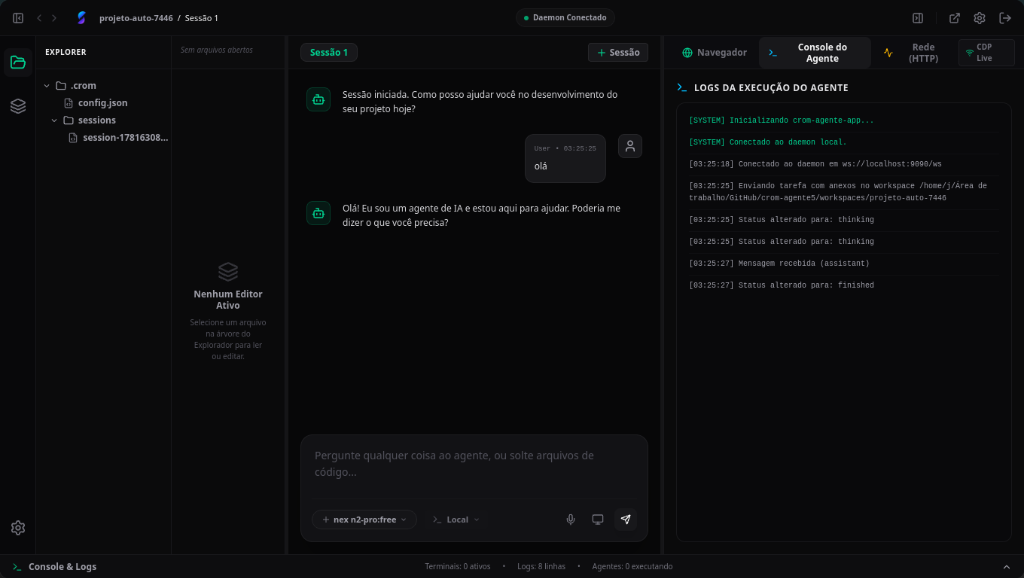Open settings gear in top bar
This screenshot has width=1024, height=578.
coord(979,18)
